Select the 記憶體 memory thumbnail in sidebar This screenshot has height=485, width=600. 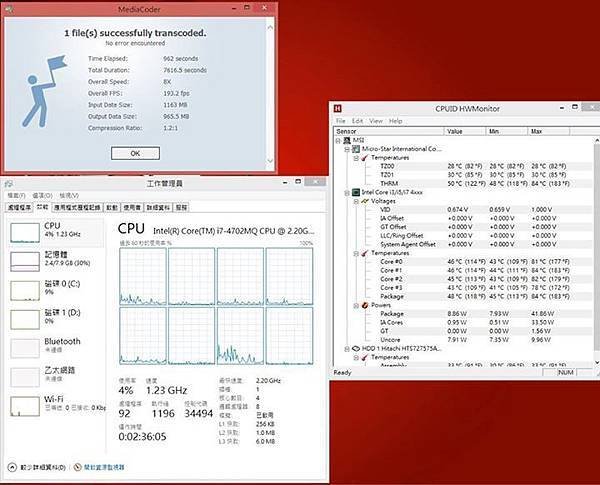[25, 261]
